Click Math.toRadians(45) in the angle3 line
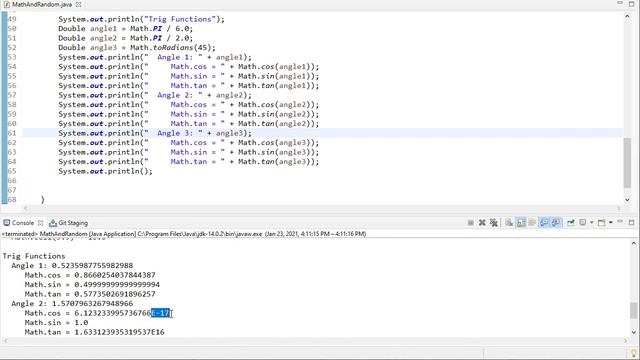 (x=171, y=47)
